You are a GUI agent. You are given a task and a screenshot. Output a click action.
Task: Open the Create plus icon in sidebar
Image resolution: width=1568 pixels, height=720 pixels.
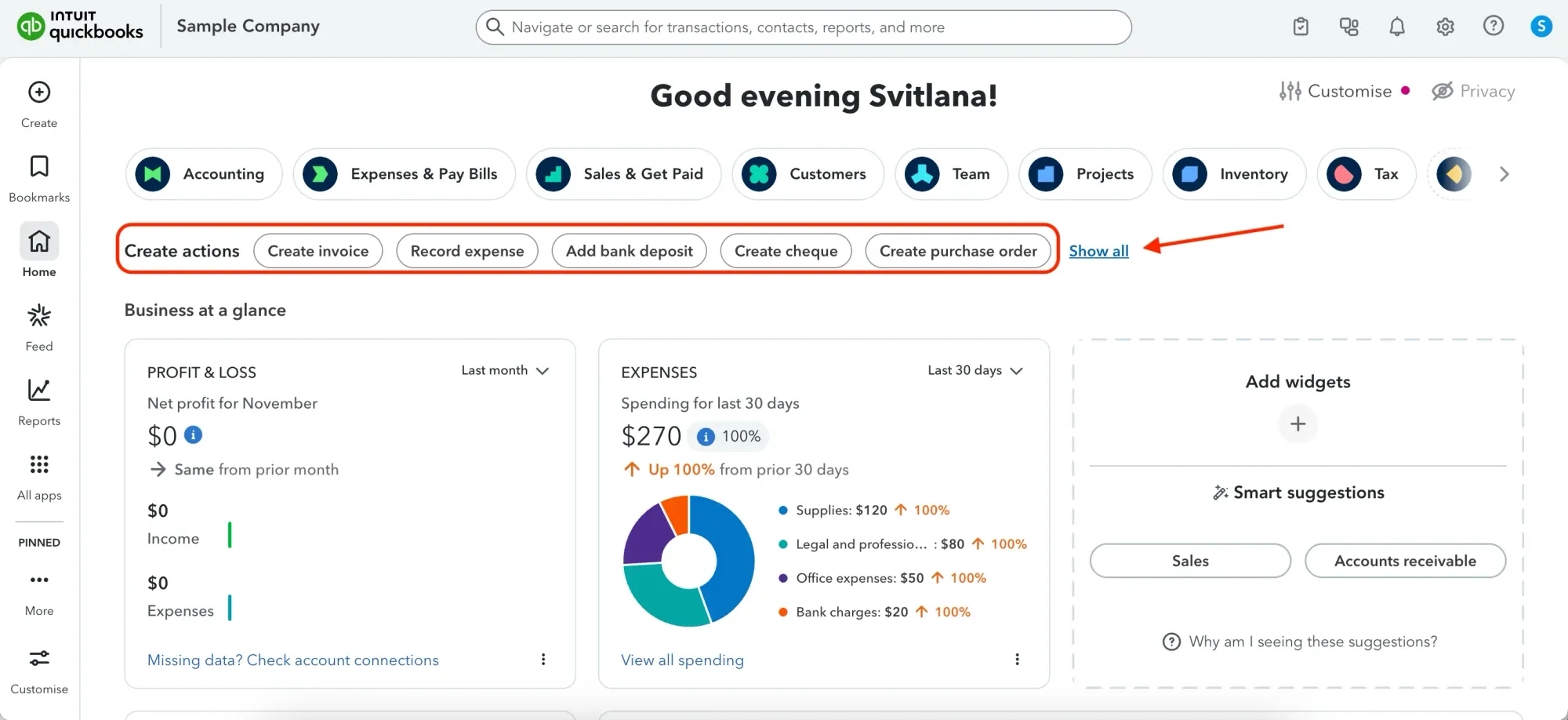(39, 93)
